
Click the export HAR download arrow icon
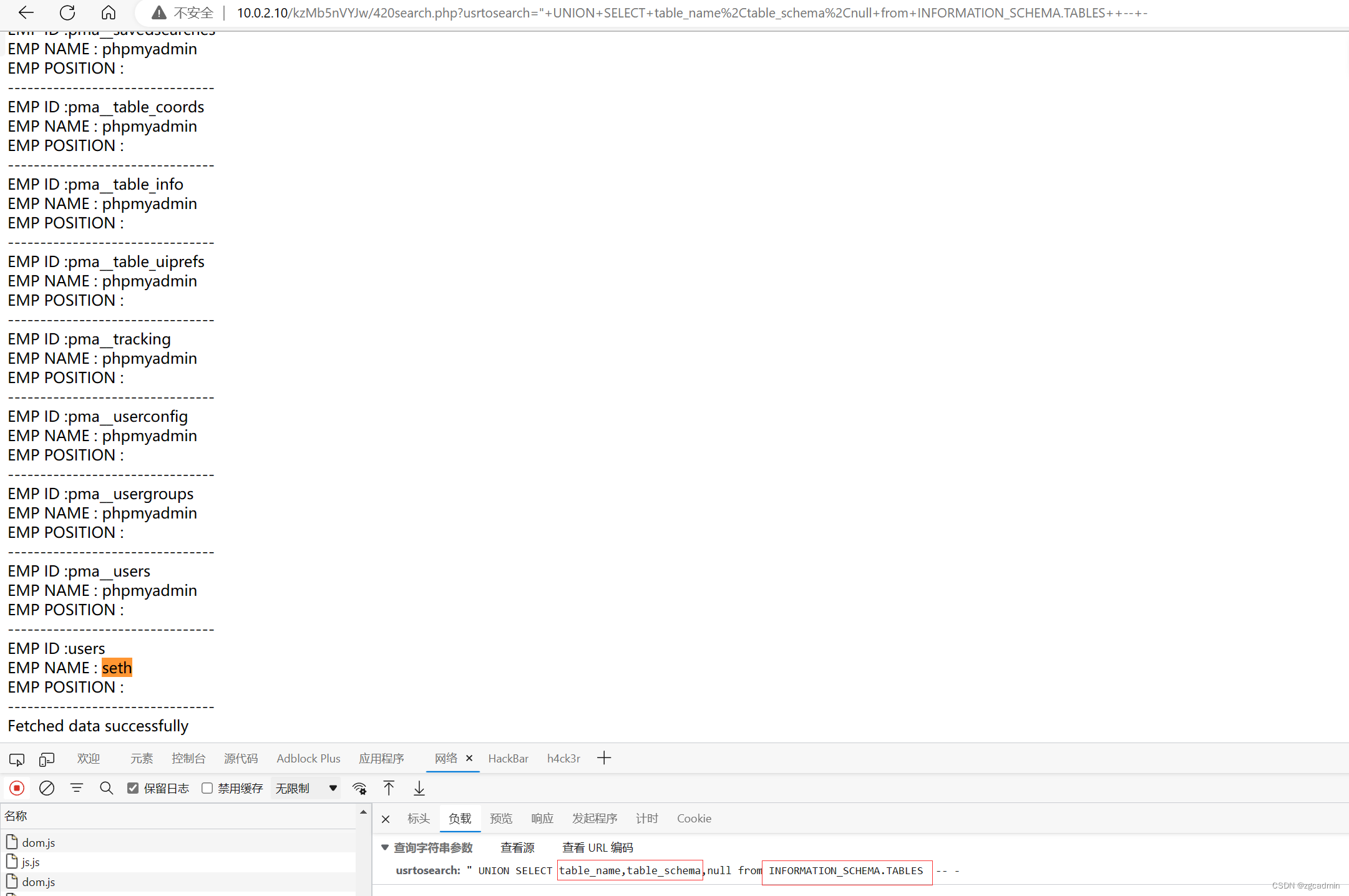tap(419, 788)
